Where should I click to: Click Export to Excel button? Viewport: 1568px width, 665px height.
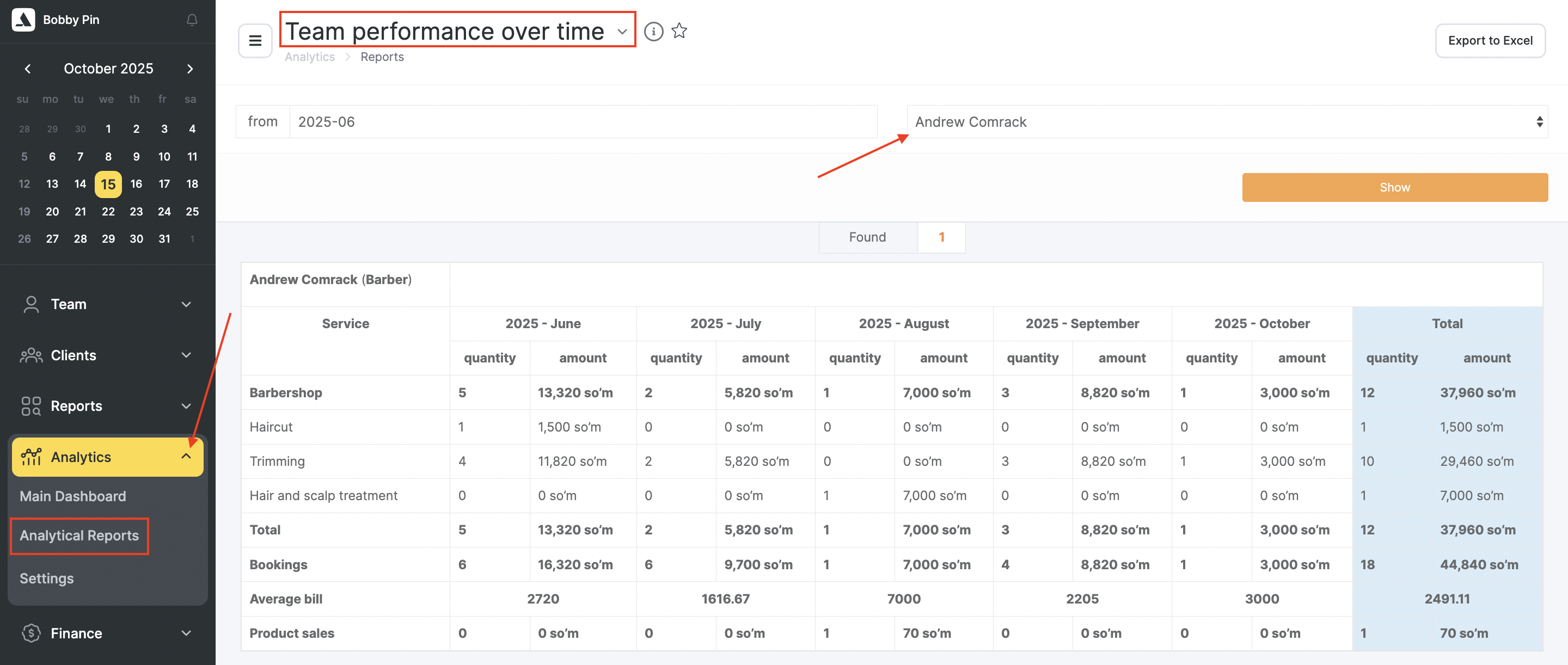point(1490,41)
